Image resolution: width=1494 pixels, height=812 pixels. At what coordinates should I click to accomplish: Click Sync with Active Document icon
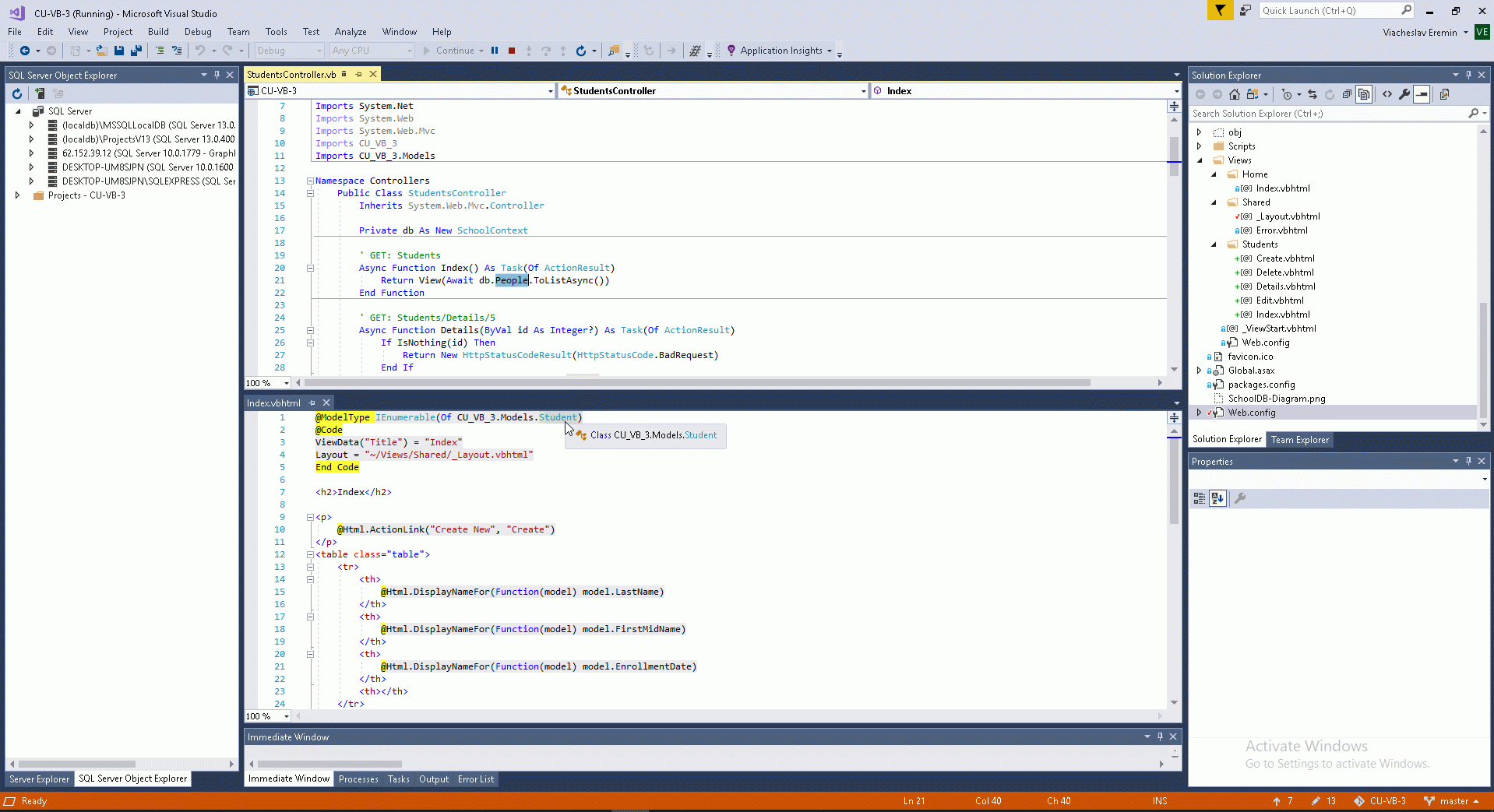pos(1313,94)
